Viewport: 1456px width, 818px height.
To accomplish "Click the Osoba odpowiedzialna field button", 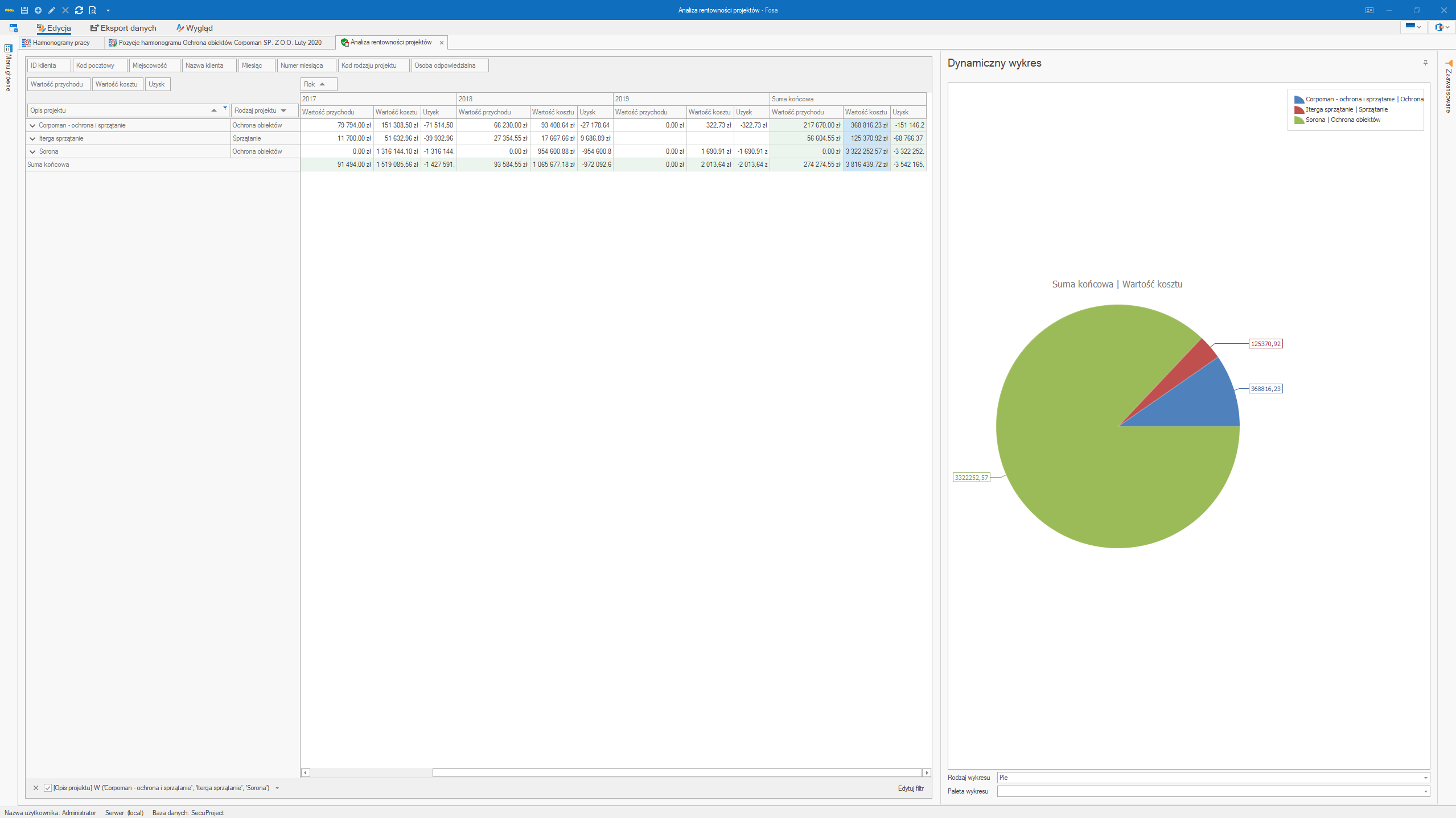I will point(450,65).
